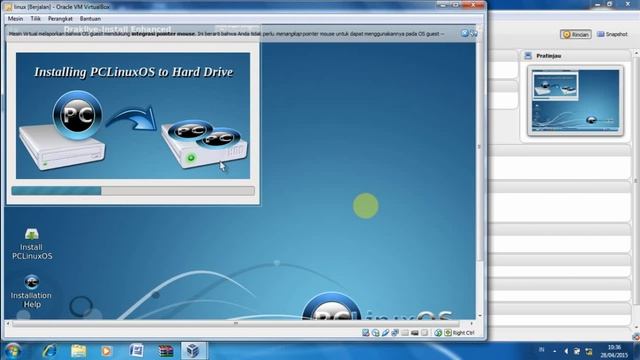
Task: Open the Perangkat menu
Action: click(x=60, y=19)
